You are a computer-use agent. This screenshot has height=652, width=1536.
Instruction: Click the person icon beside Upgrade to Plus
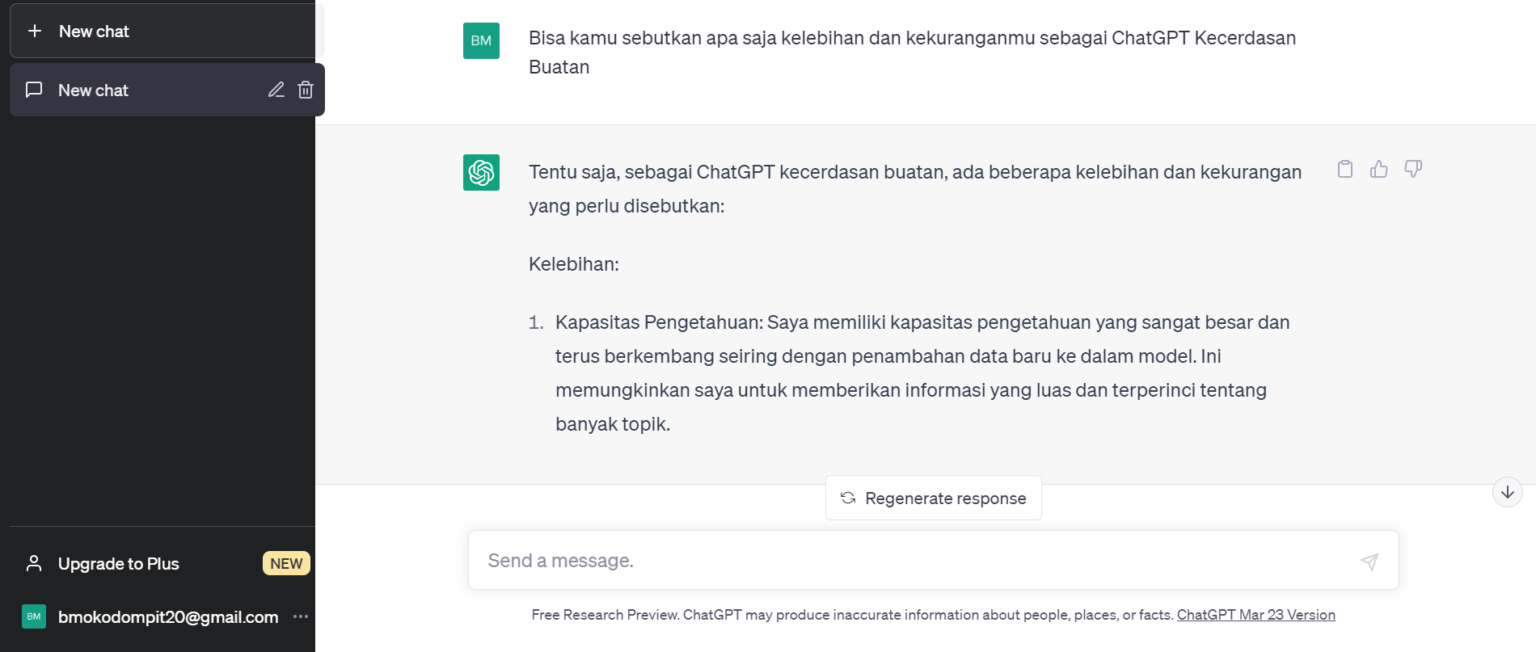33,563
